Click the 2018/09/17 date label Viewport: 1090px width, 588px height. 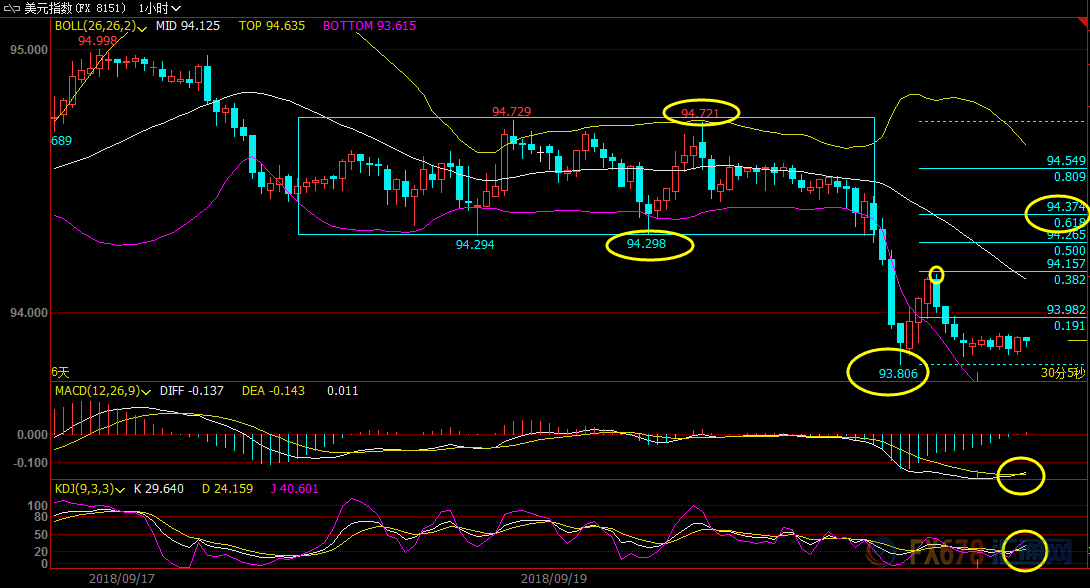point(122,578)
